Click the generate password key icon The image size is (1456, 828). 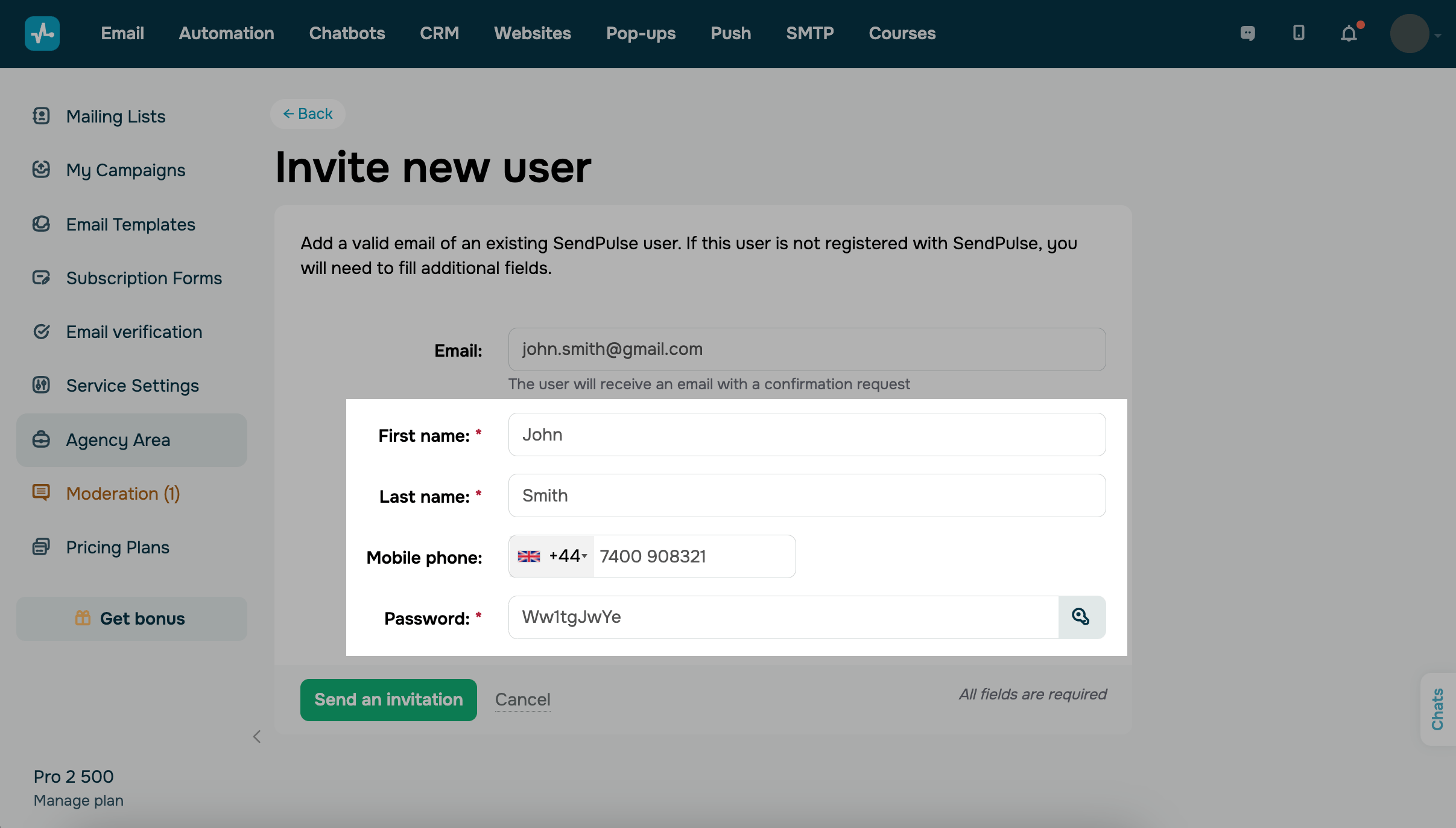[1081, 617]
